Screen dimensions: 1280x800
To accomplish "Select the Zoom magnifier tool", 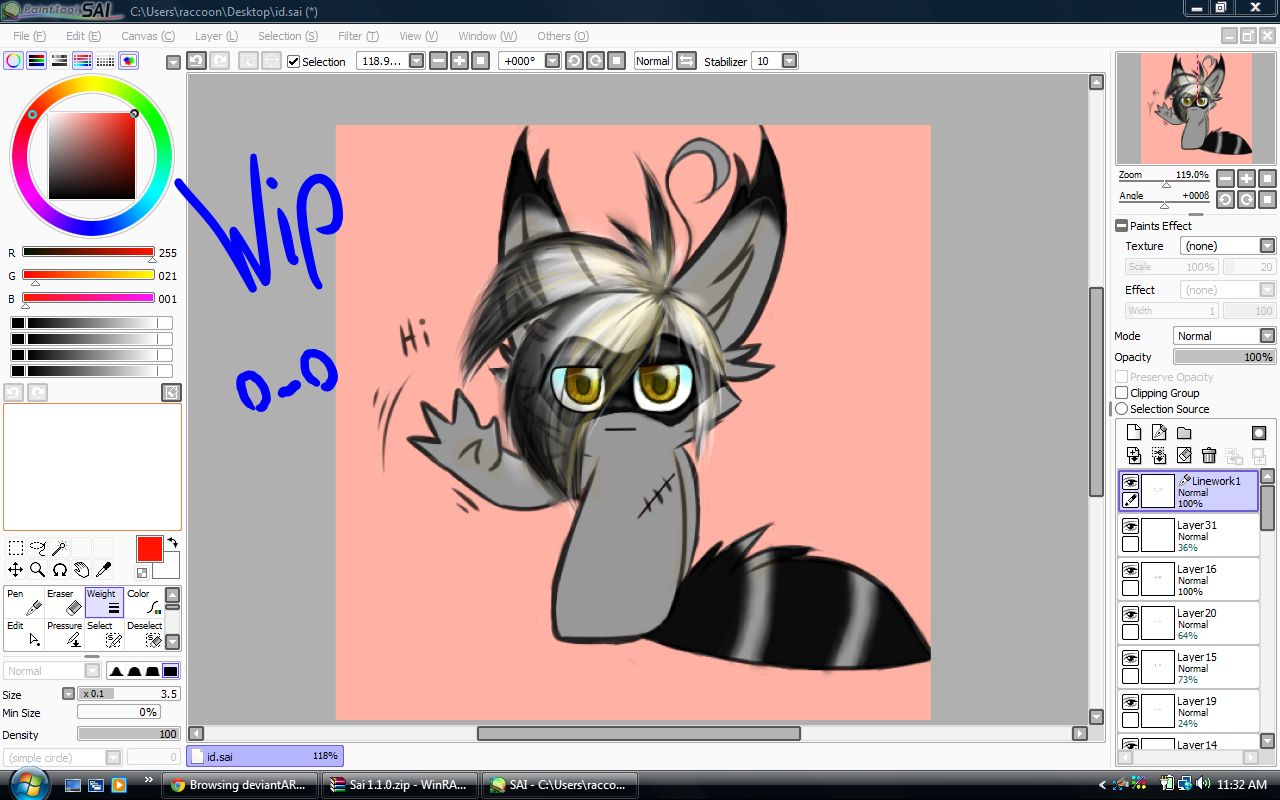I will pyautogui.click(x=38, y=570).
